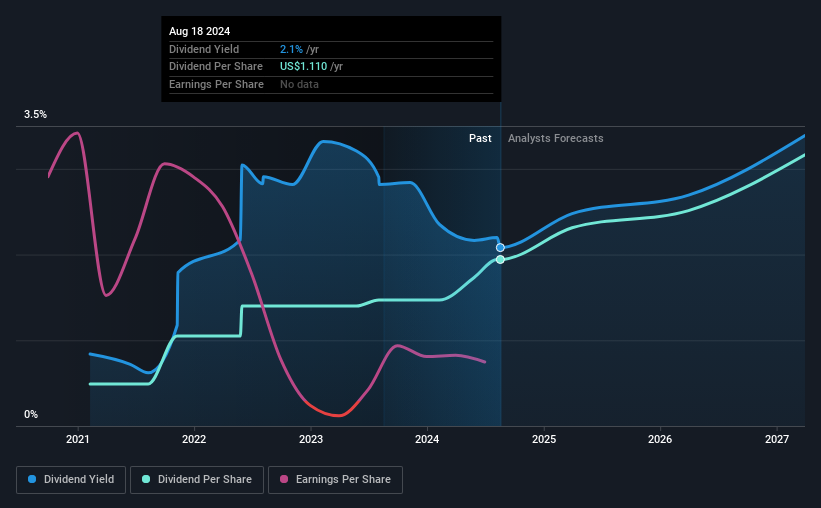The image size is (821, 508).
Task: Click the Aug 18 2024 tooltip date
Action: coord(199,31)
